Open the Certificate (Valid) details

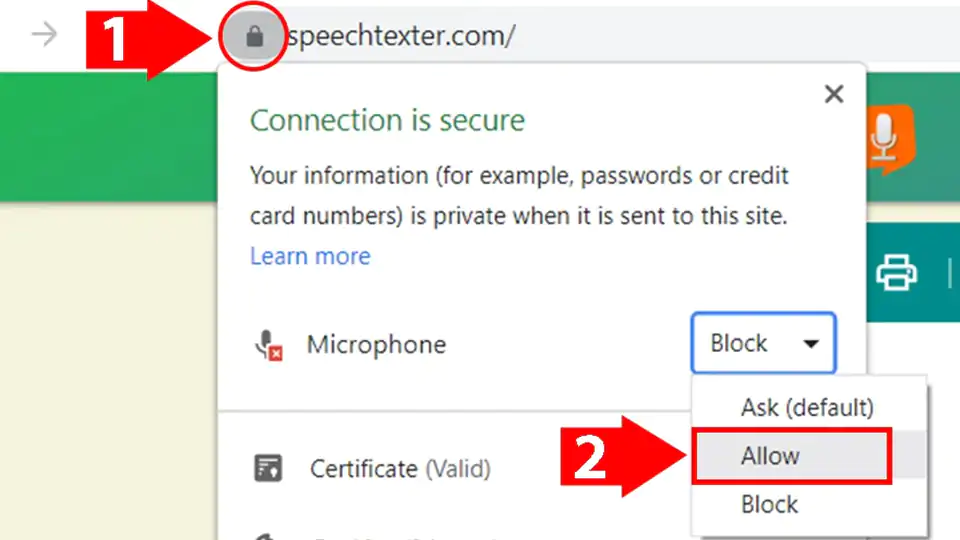point(400,468)
